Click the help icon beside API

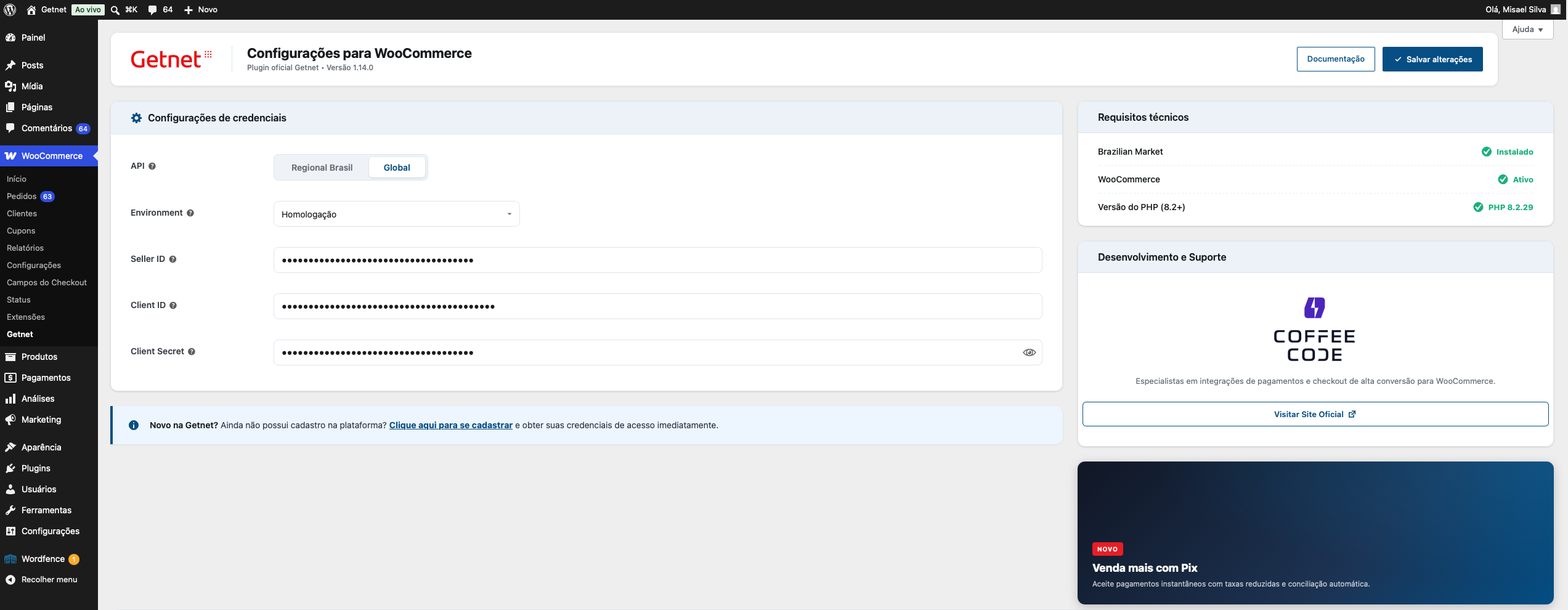(152, 166)
